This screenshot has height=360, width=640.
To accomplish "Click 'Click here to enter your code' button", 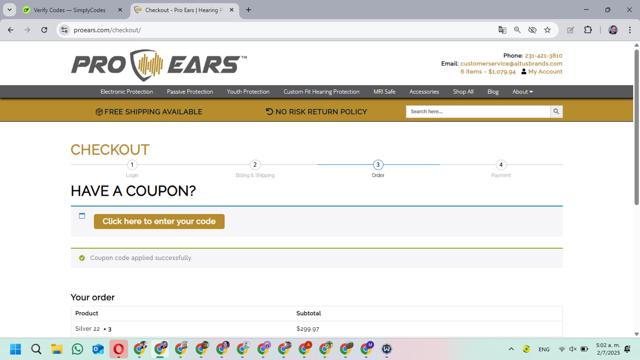I will (x=159, y=221).
